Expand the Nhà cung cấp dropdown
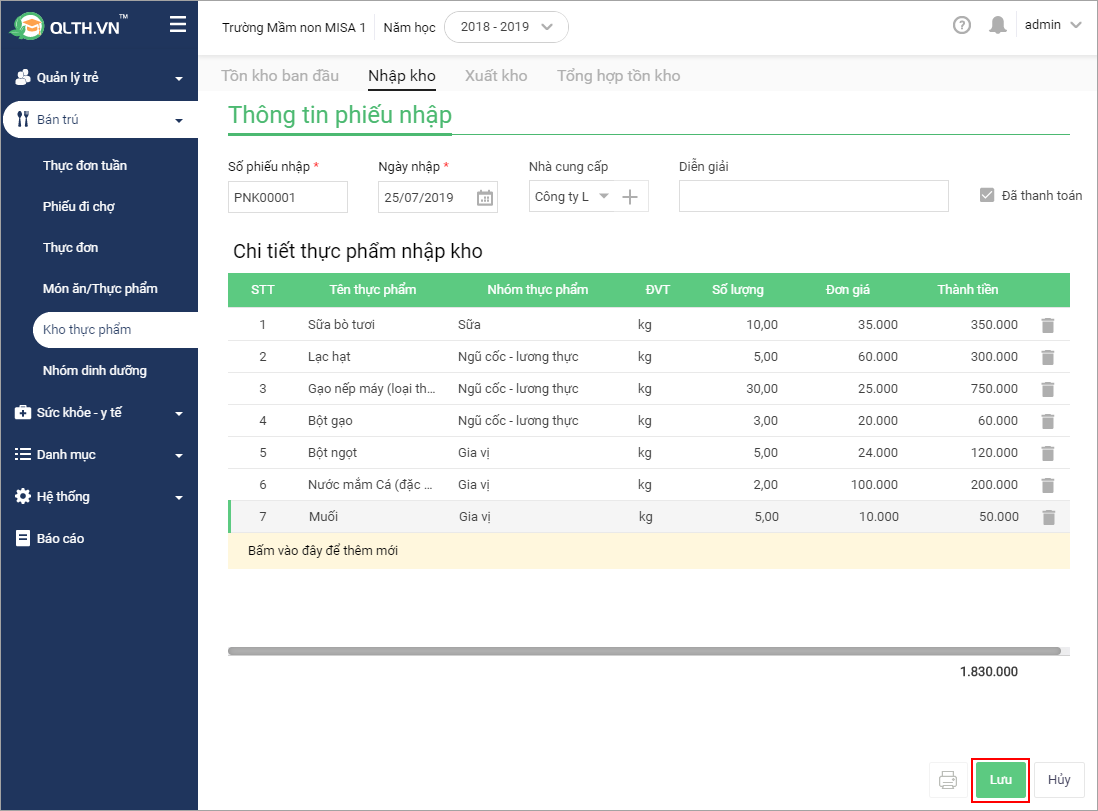Image resolution: width=1098 pixels, height=811 pixels. 603,197
